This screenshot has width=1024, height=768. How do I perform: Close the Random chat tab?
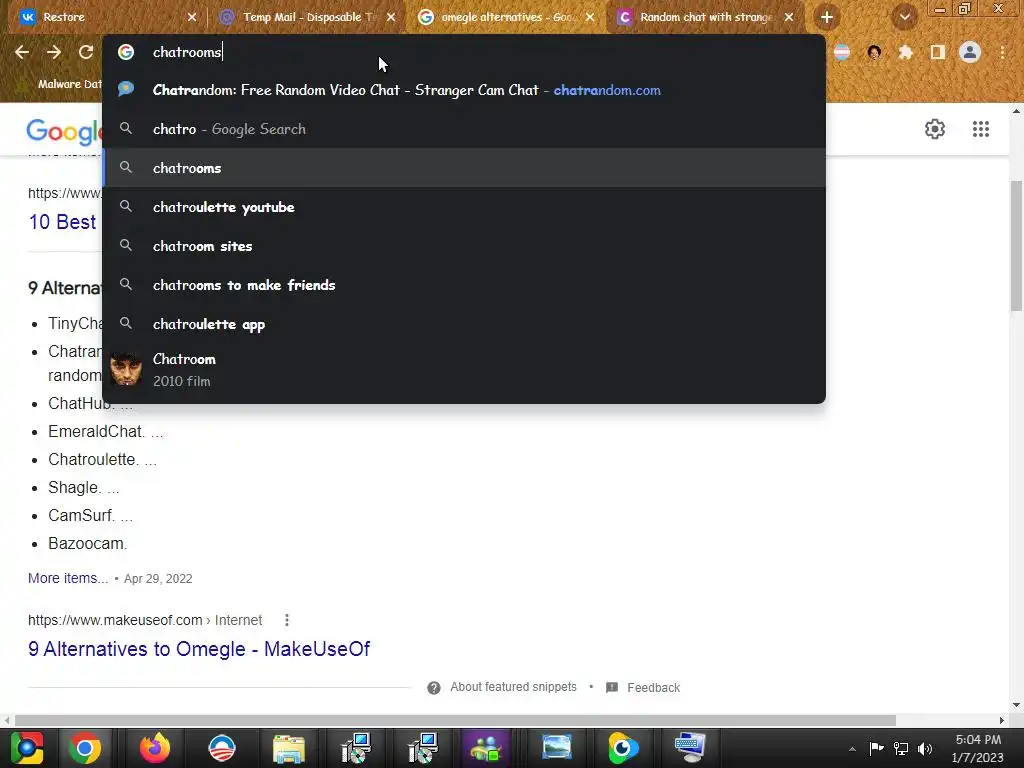(788, 17)
